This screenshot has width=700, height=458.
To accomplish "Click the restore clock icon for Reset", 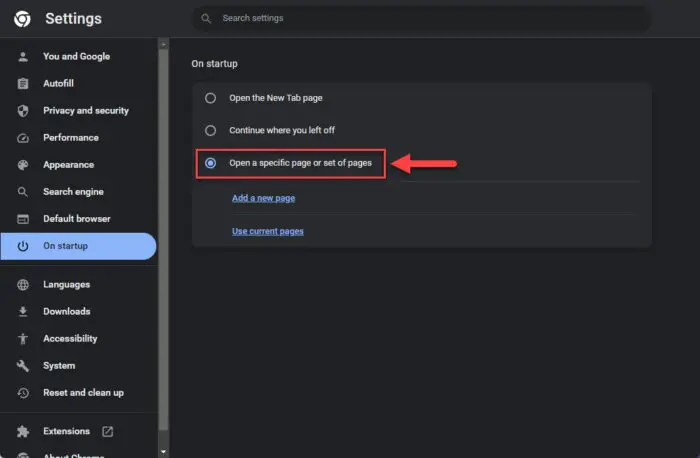I will tap(23, 393).
